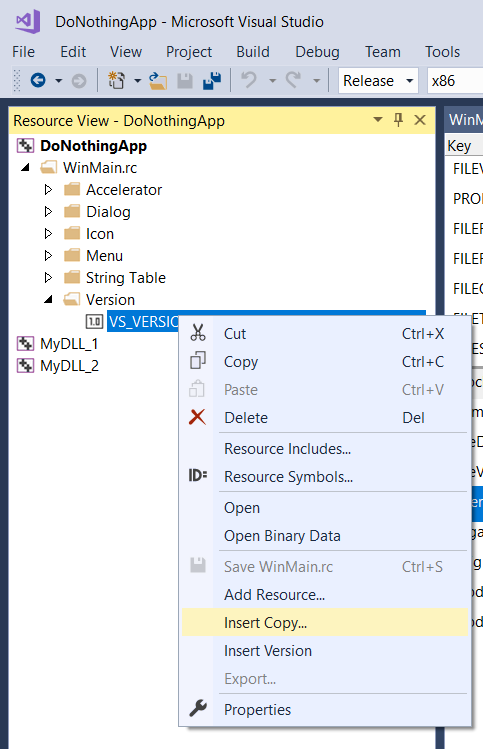Select the MyDLL_2 project label
Screen dimensions: 483x749
pos(69,365)
